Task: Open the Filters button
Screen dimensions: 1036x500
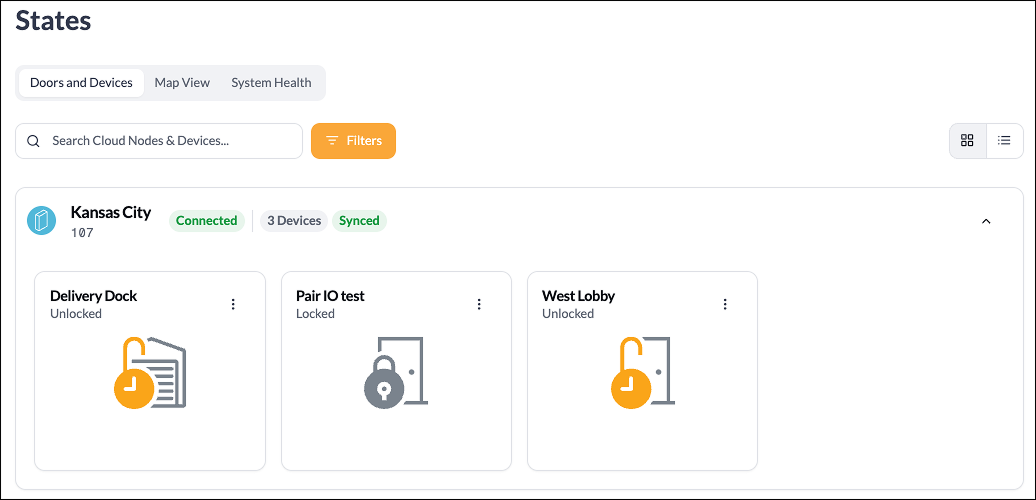Action: 353,141
